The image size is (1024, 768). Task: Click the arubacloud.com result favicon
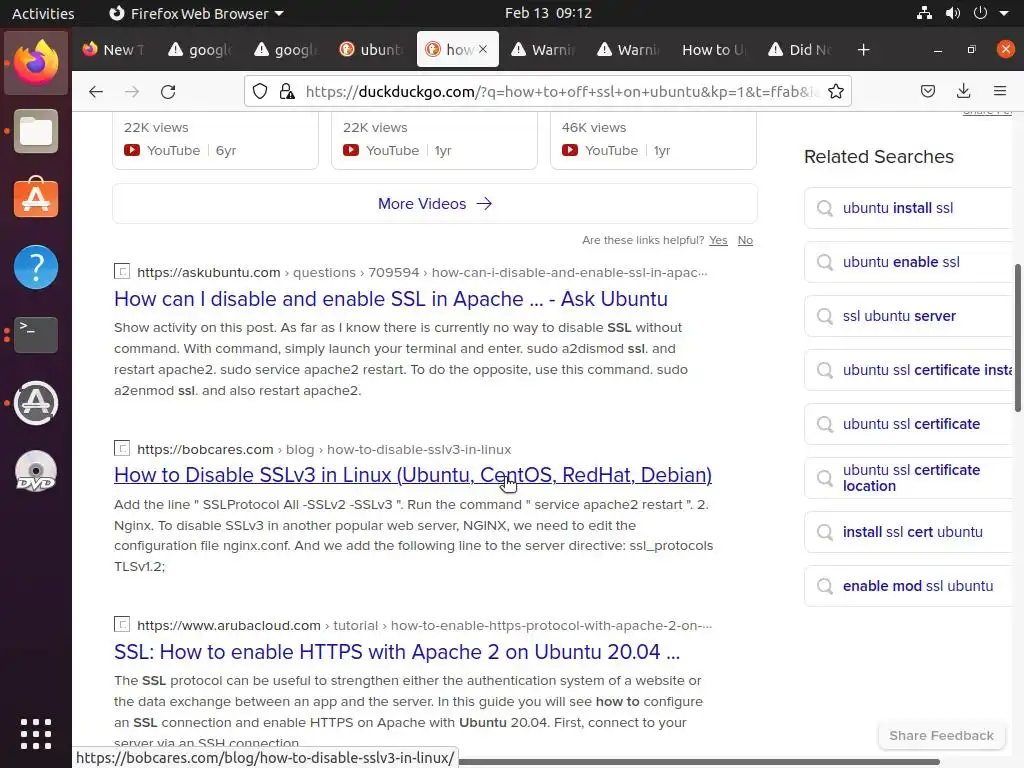click(122, 624)
